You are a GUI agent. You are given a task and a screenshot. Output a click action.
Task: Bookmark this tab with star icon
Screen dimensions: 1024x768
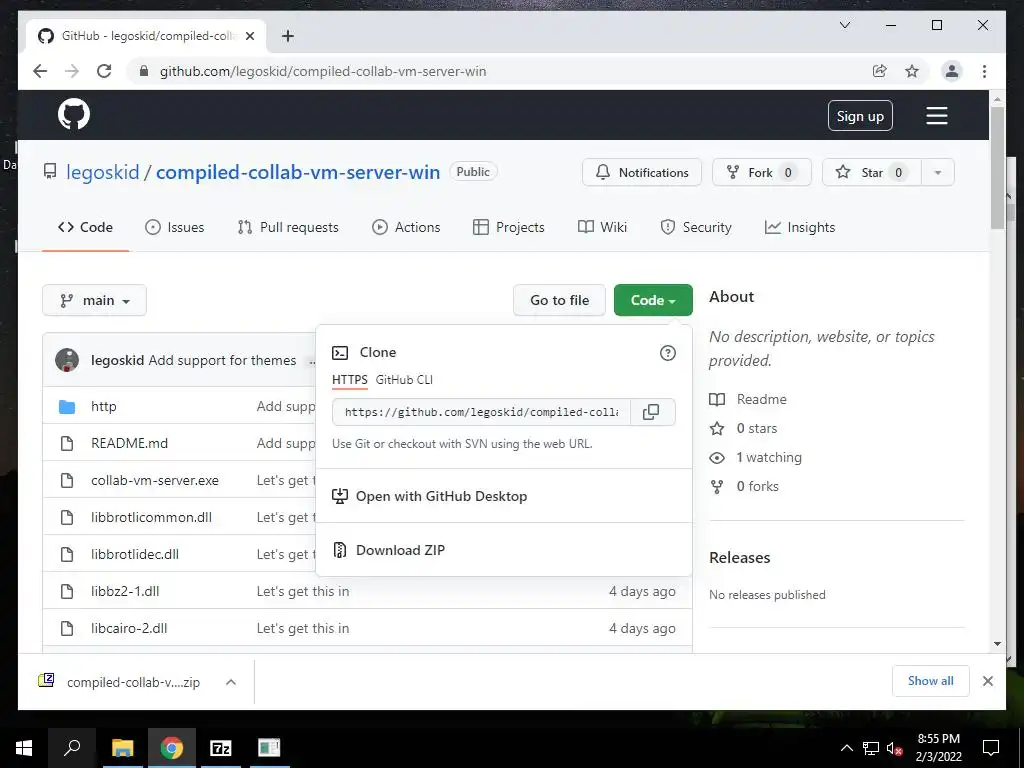coord(912,71)
